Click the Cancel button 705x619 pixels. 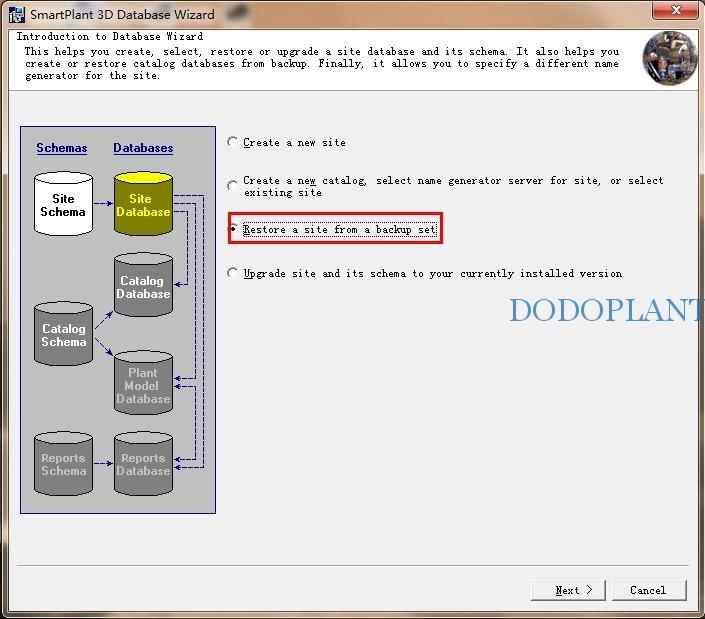coord(649,590)
